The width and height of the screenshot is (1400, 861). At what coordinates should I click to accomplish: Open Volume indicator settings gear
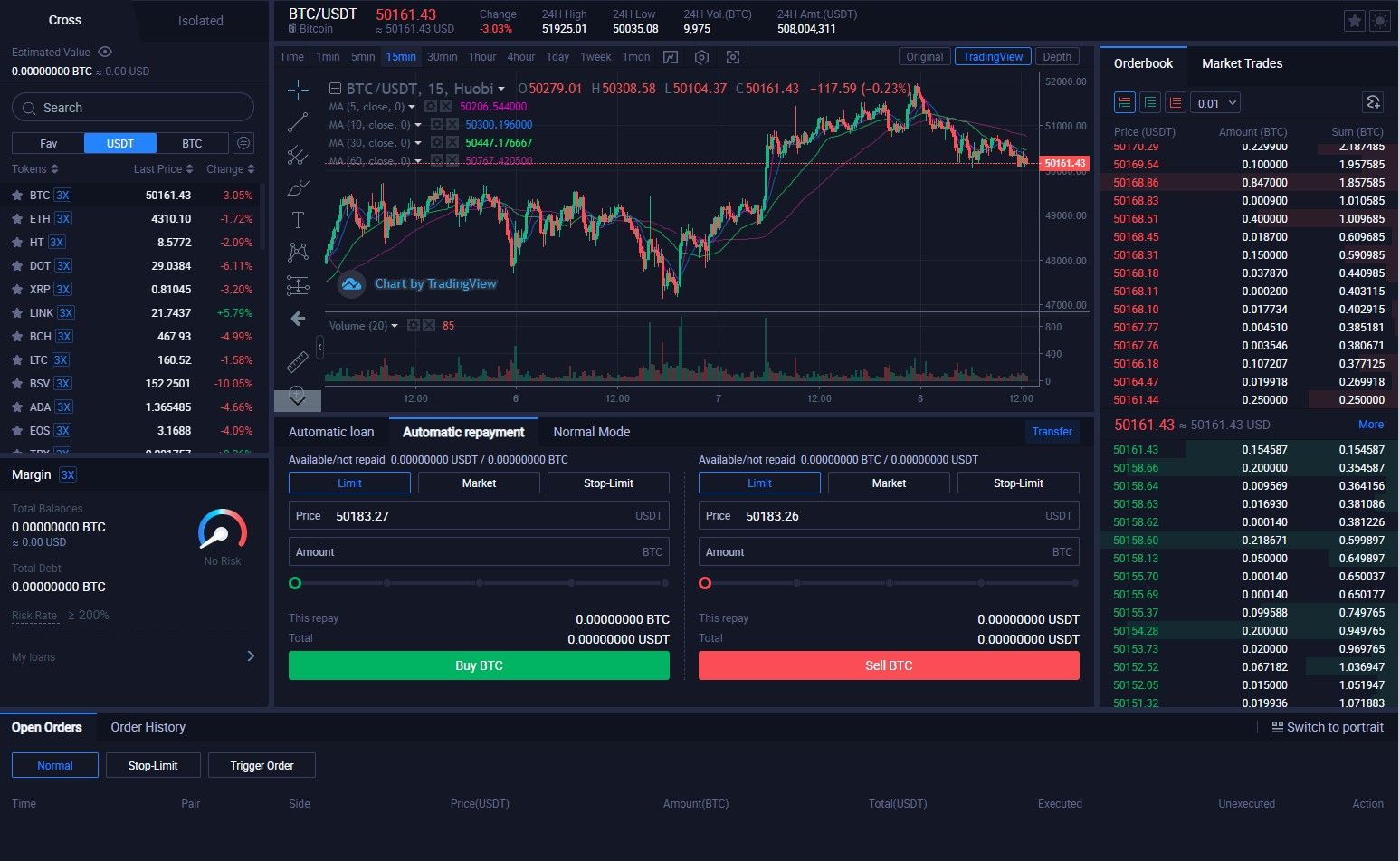(413, 326)
